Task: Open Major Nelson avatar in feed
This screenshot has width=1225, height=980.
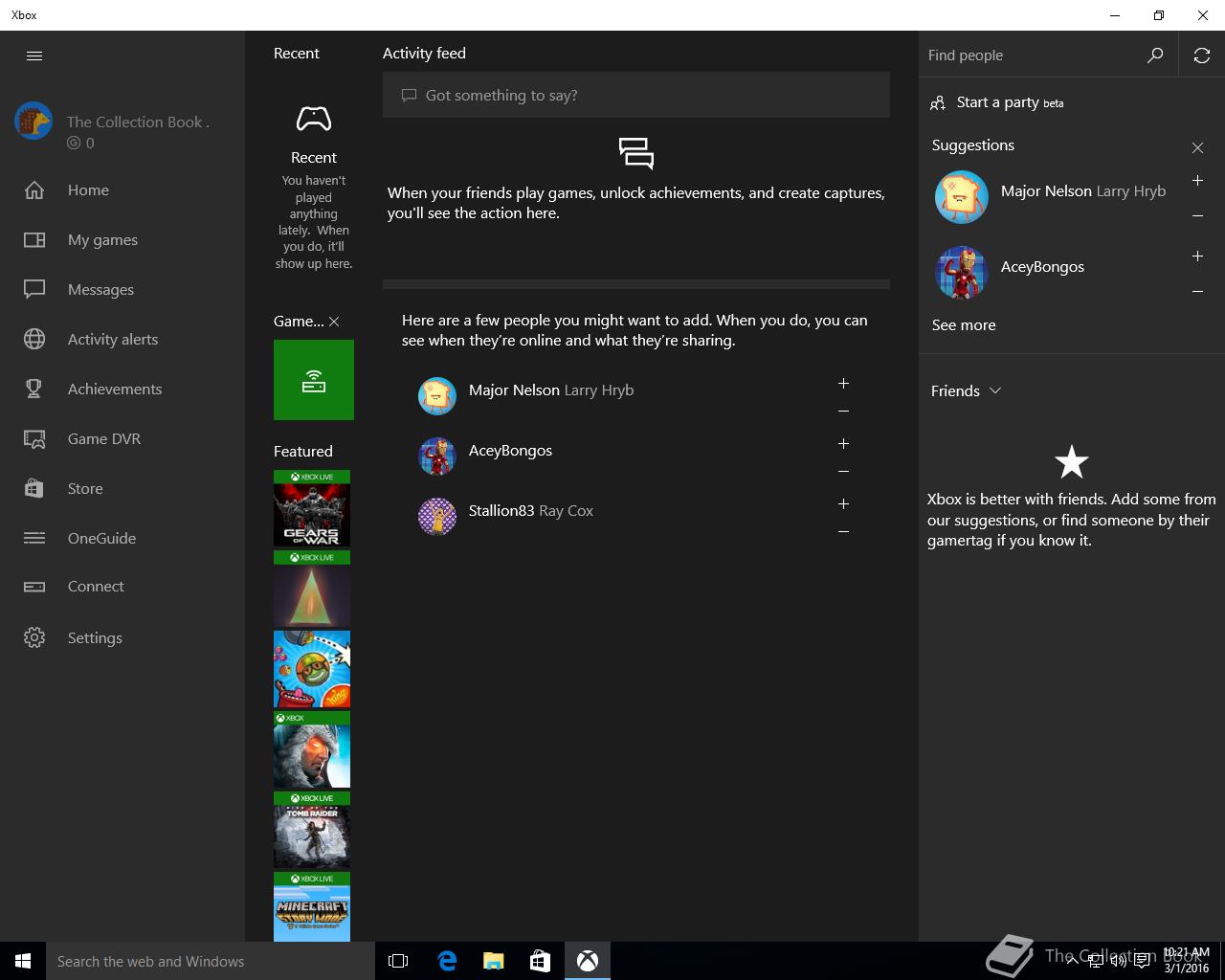Action: pyautogui.click(x=437, y=396)
